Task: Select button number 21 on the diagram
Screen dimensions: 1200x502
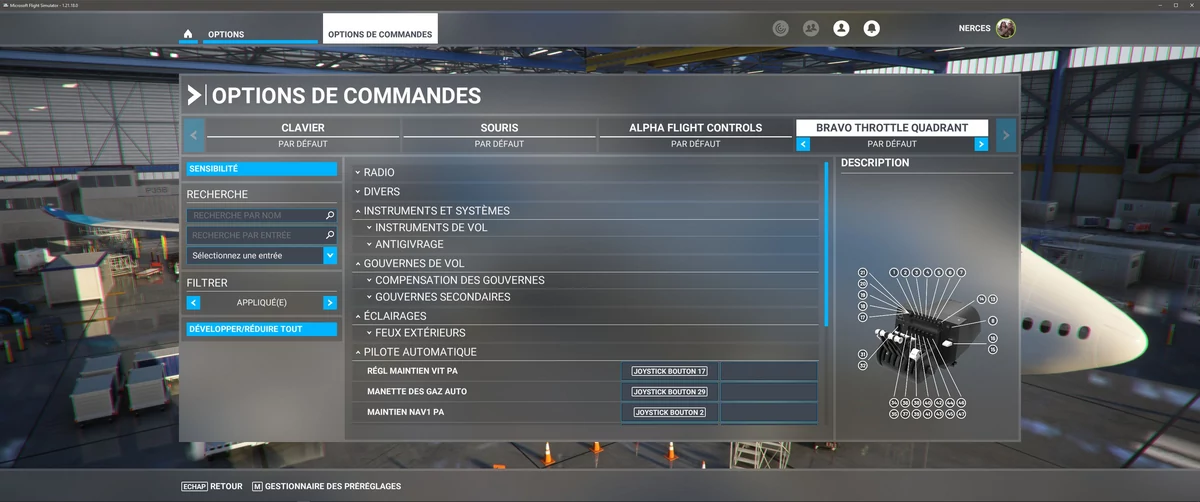Action: coord(863,272)
